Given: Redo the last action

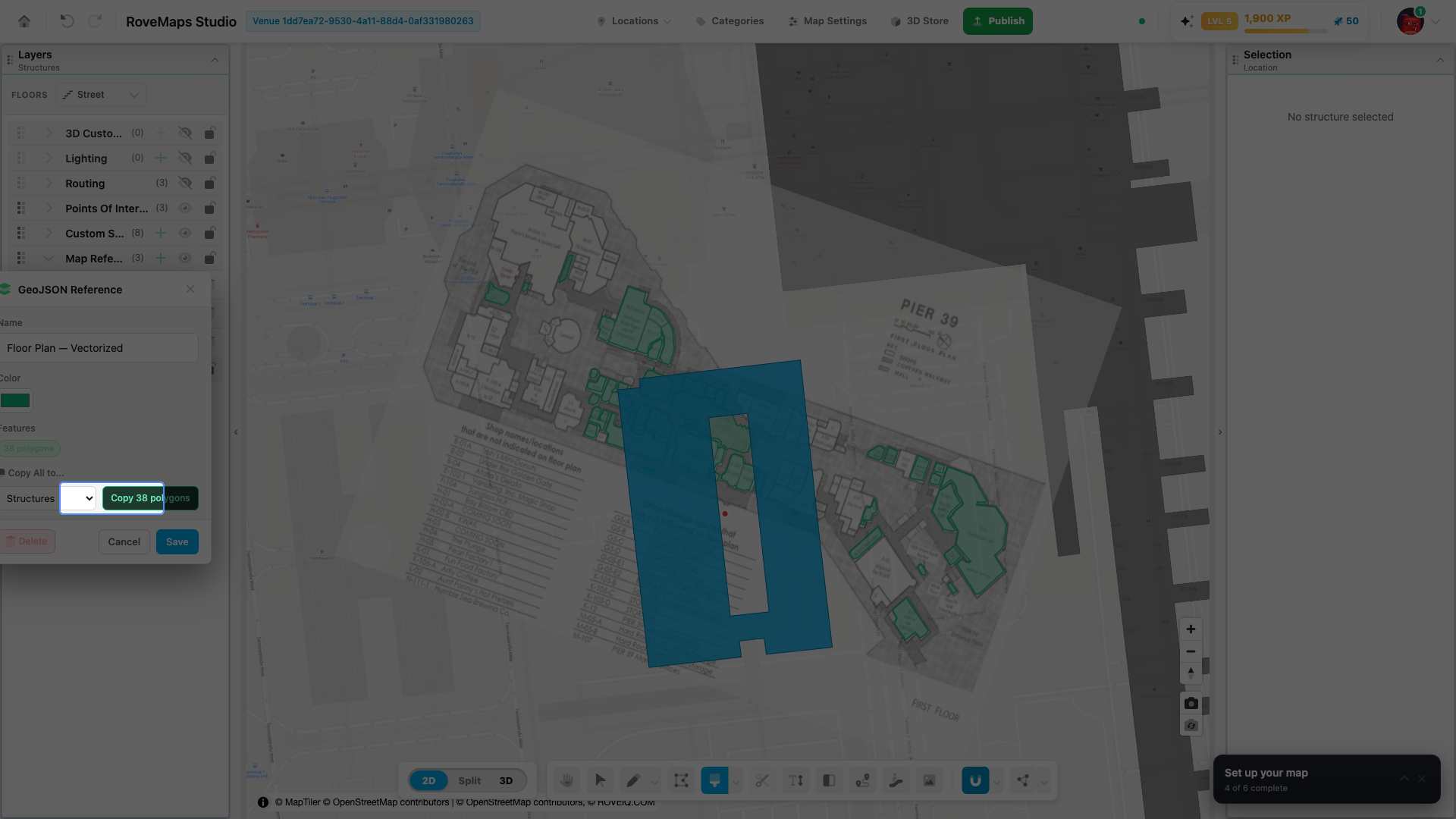Looking at the screenshot, I should (95, 21).
